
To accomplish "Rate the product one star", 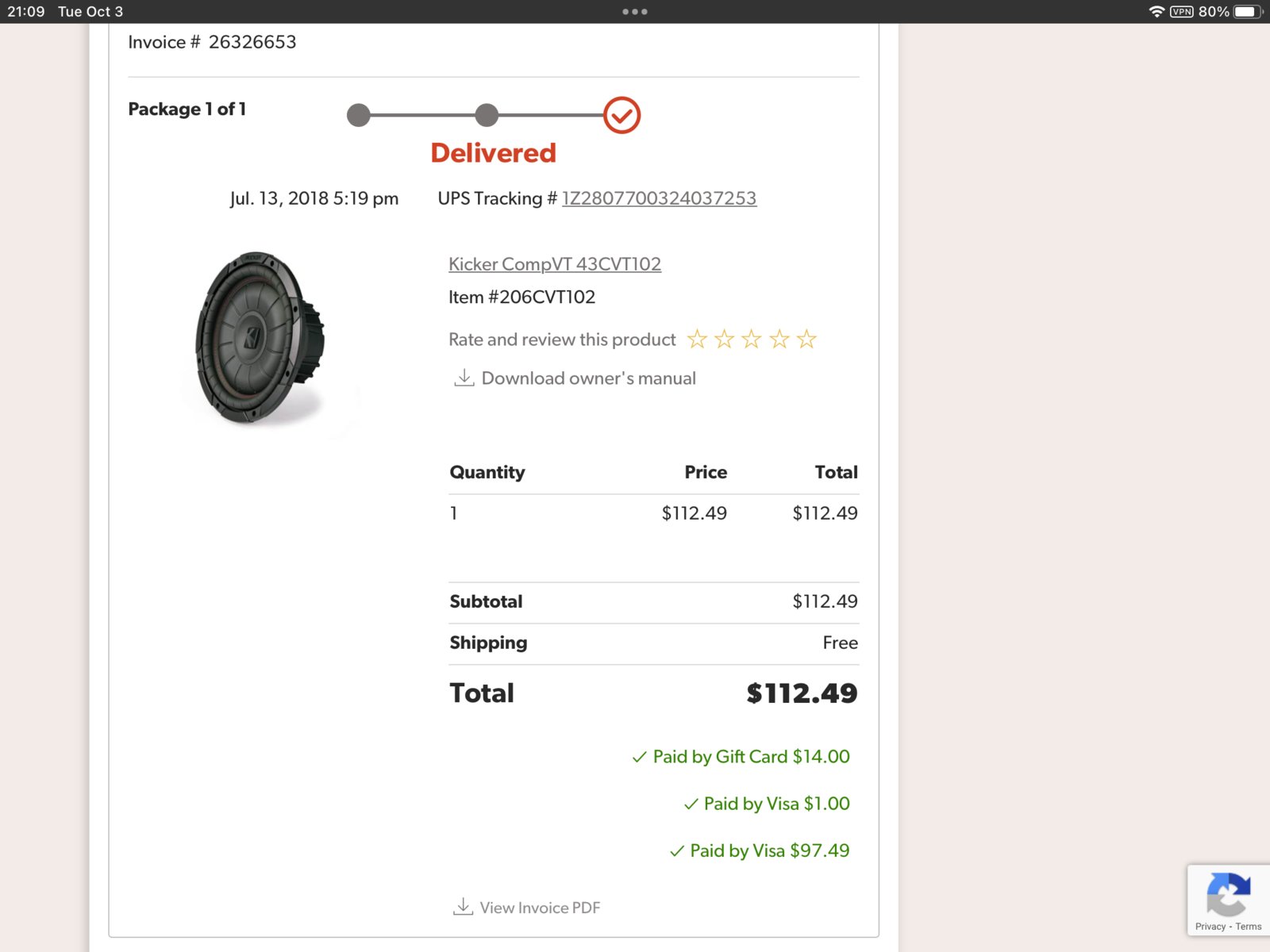I will pos(697,340).
